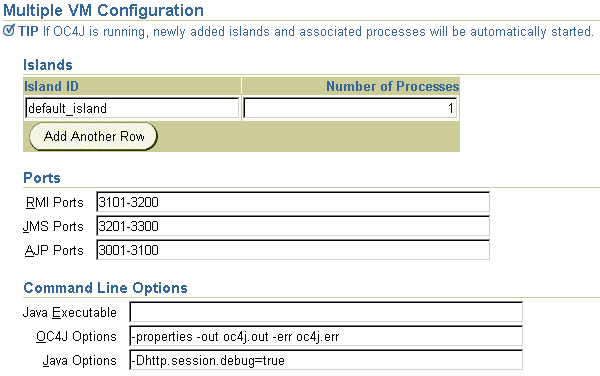Click the Multiple VM Configuration heading
This screenshot has width=600, height=376.
coord(103,10)
